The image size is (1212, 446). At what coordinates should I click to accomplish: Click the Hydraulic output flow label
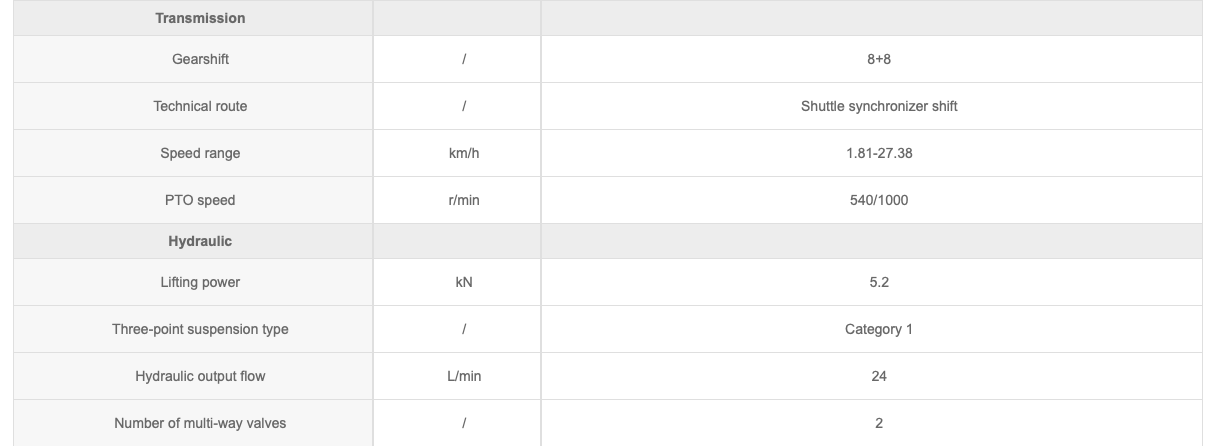(x=200, y=376)
